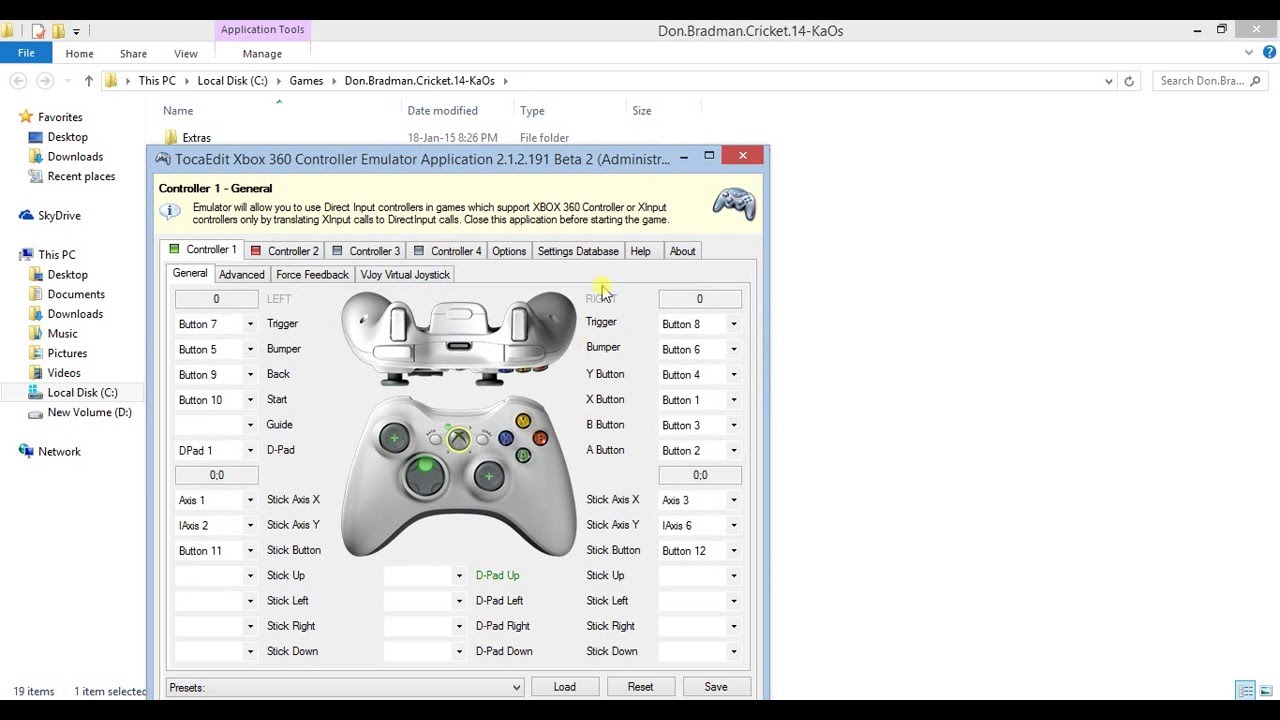Click the blue X button on controller image
This screenshot has height=720, width=1280.
point(506,438)
